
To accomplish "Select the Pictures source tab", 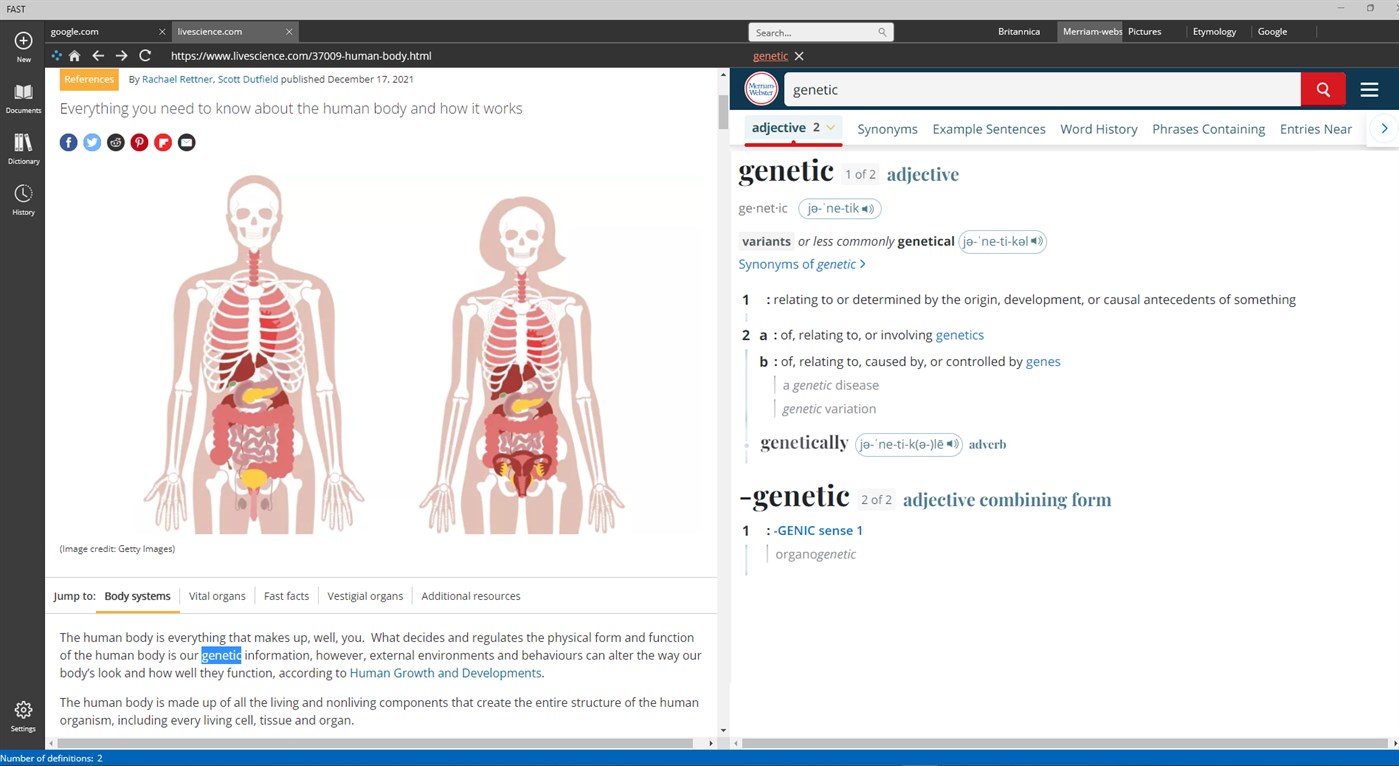I will pyautogui.click(x=1145, y=32).
